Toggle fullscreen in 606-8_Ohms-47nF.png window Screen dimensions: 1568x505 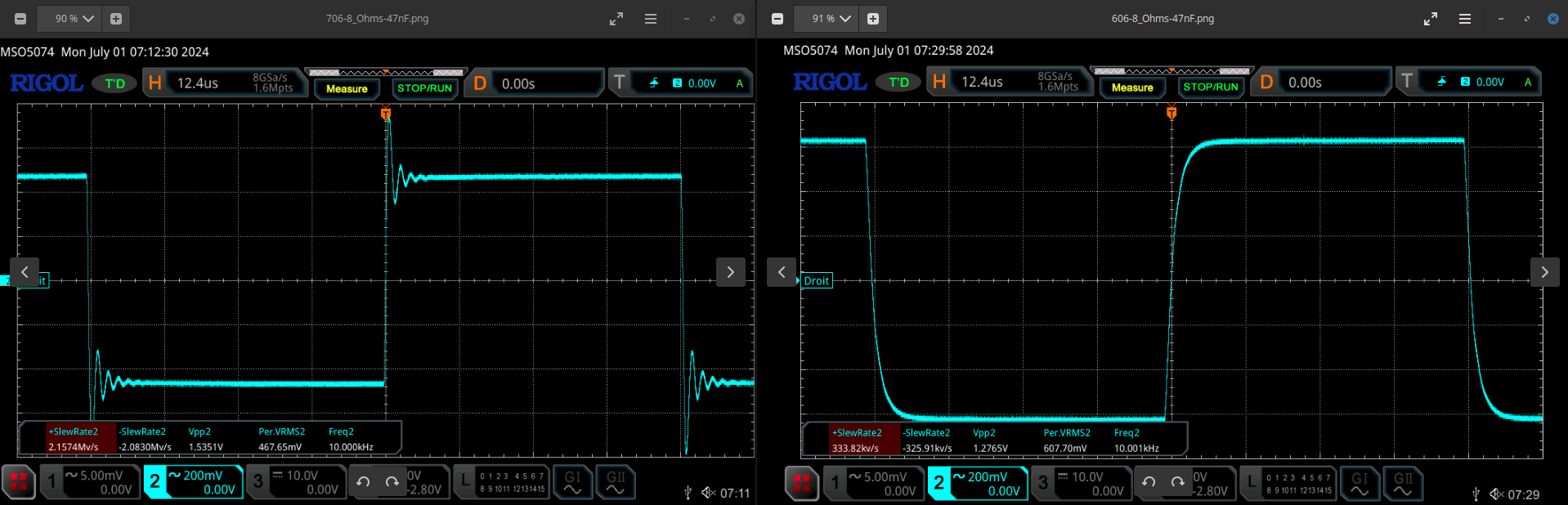coord(1431,18)
